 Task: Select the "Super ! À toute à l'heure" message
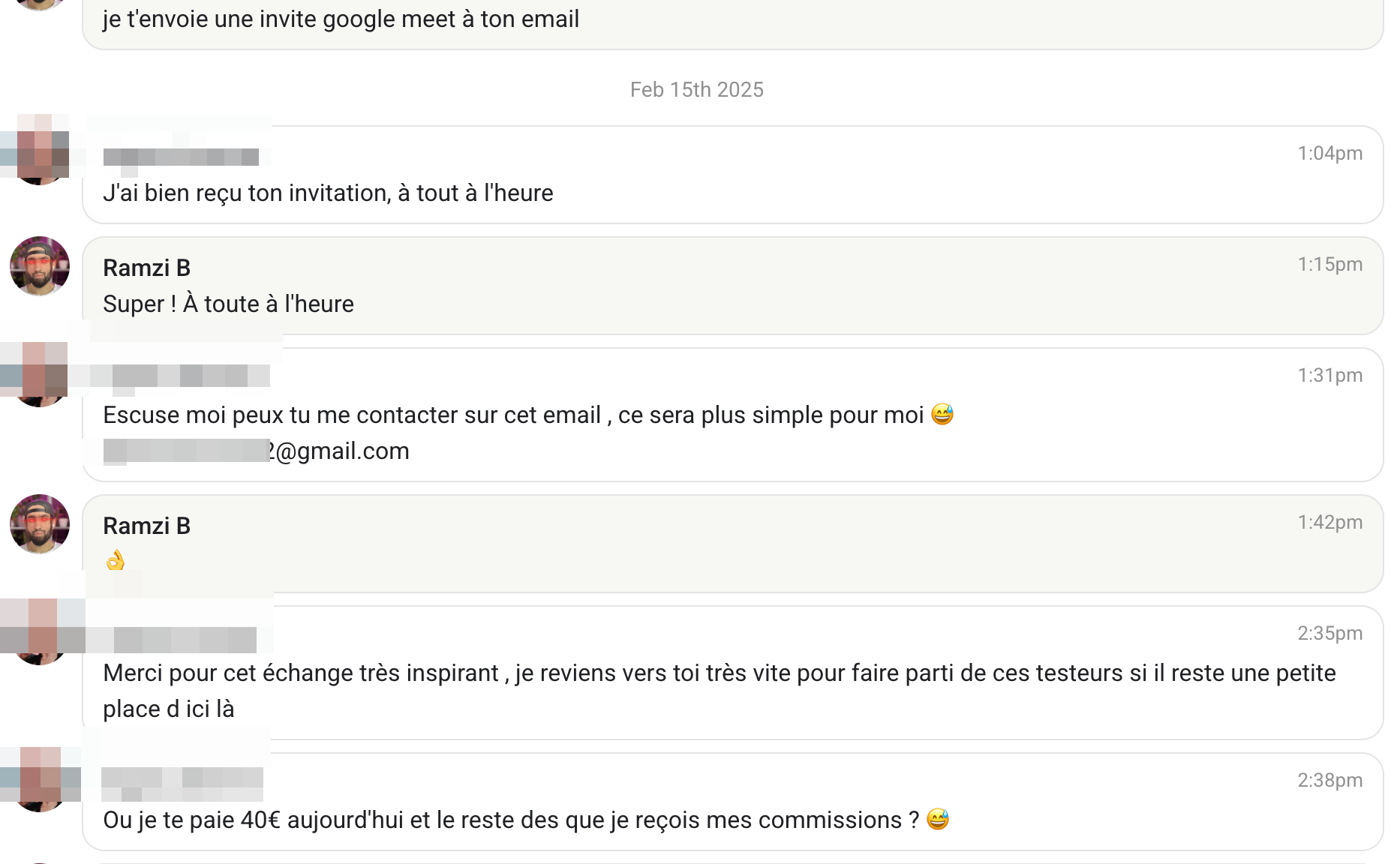pyautogui.click(x=228, y=304)
